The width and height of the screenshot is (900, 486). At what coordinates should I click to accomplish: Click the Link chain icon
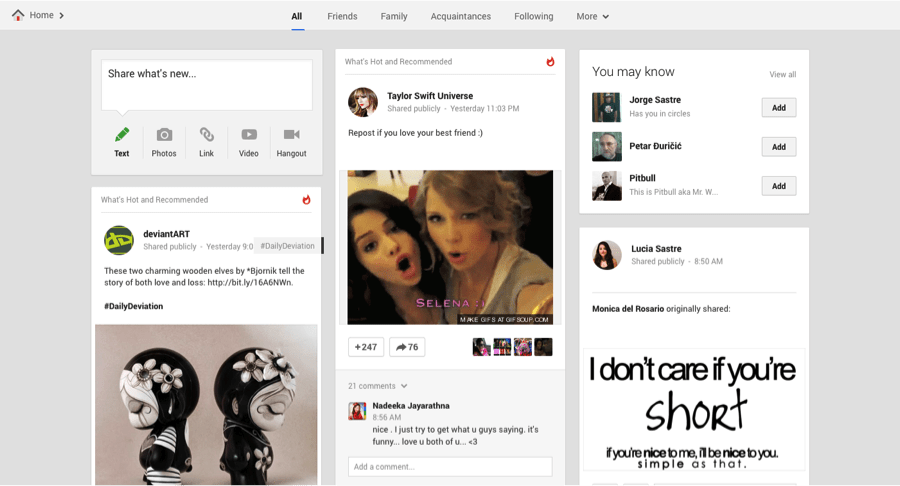(207, 135)
